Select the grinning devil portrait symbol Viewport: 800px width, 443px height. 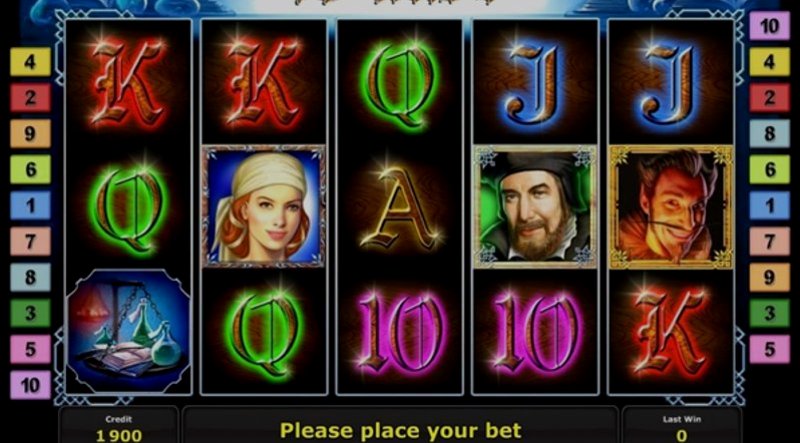tap(671, 206)
